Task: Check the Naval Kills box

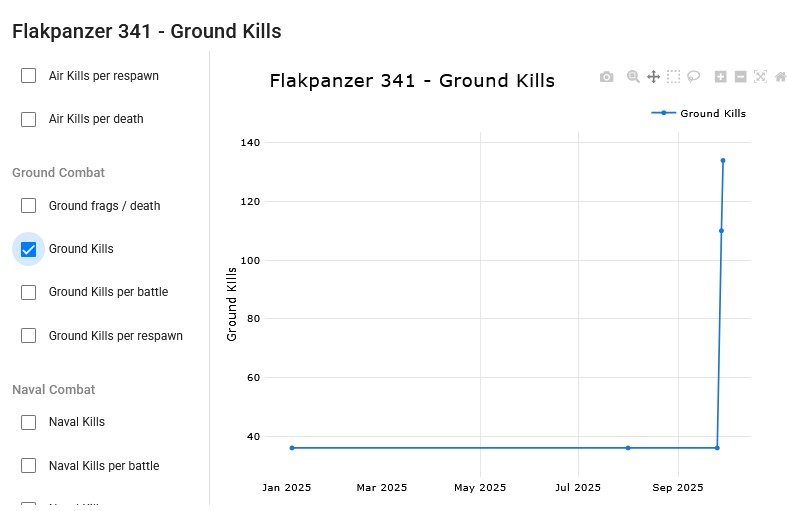Action: 29,422
